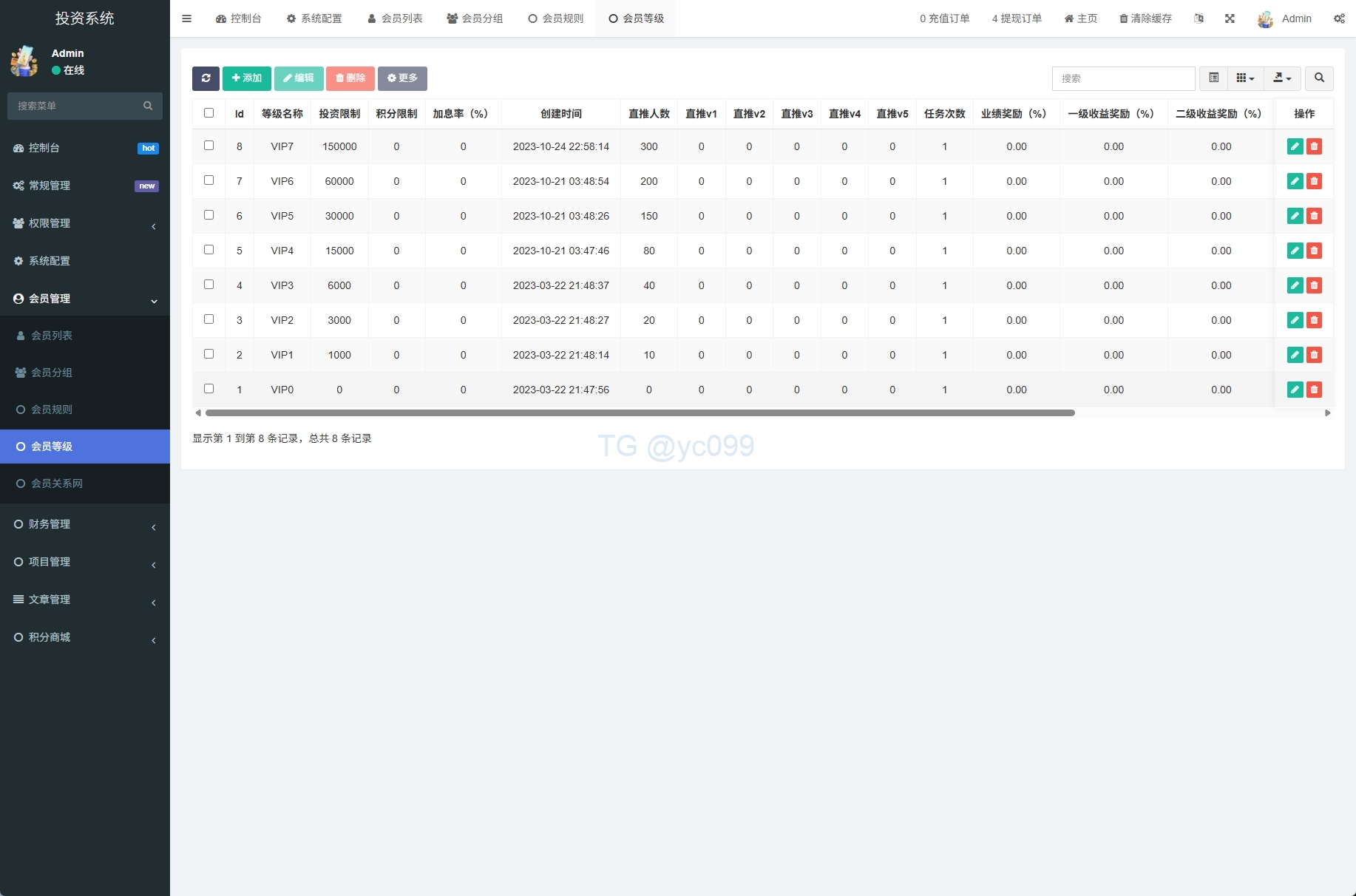Click the horizontal table scrollbar
Image resolution: width=1356 pixels, height=896 pixels.
point(640,413)
